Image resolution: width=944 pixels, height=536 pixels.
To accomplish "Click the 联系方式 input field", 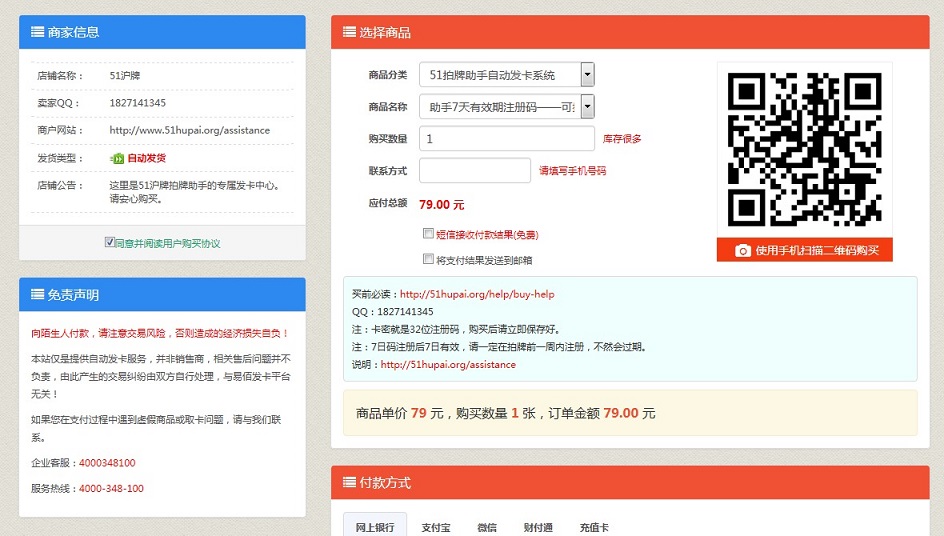I will coord(475,170).
